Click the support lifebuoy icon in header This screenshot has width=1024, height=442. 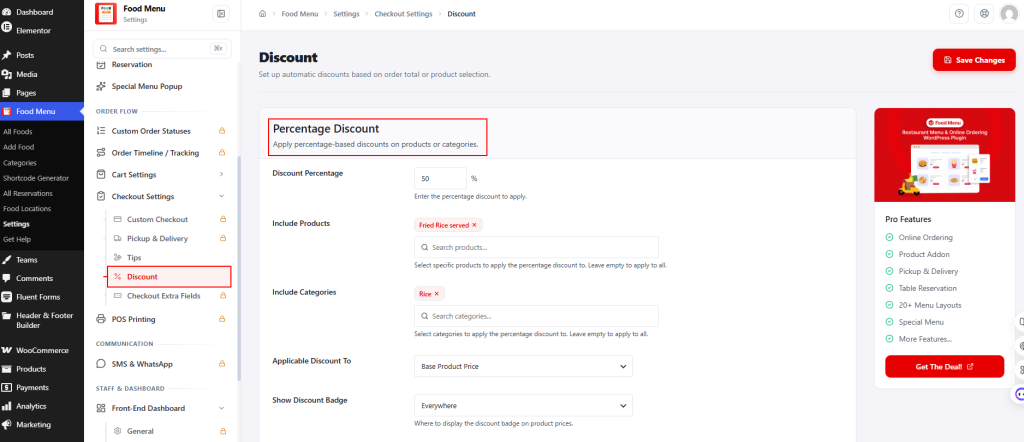(984, 14)
